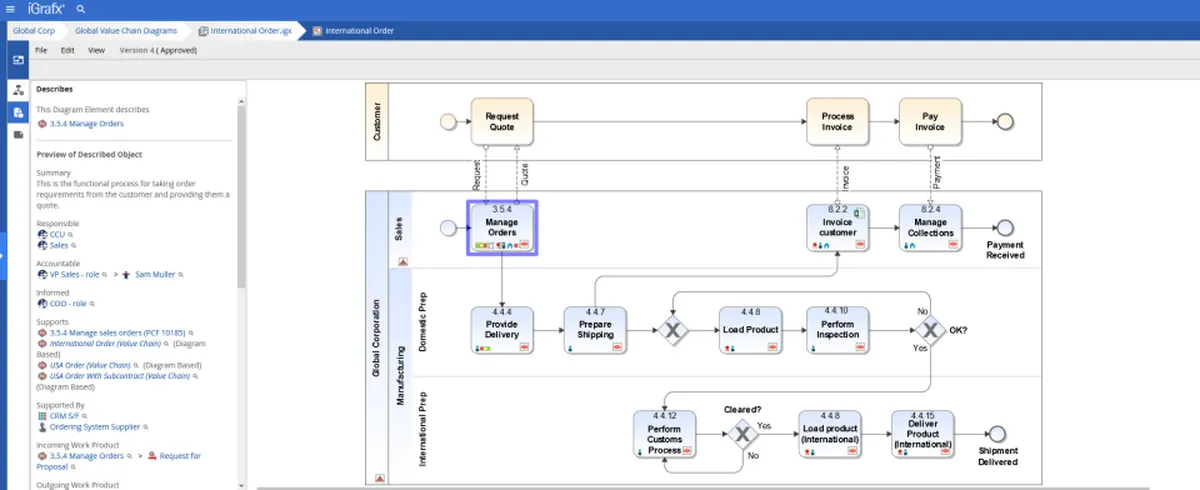Expand the collapsed left edge panel arrow
Screen dimensions: 1200x490
click(3, 258)
